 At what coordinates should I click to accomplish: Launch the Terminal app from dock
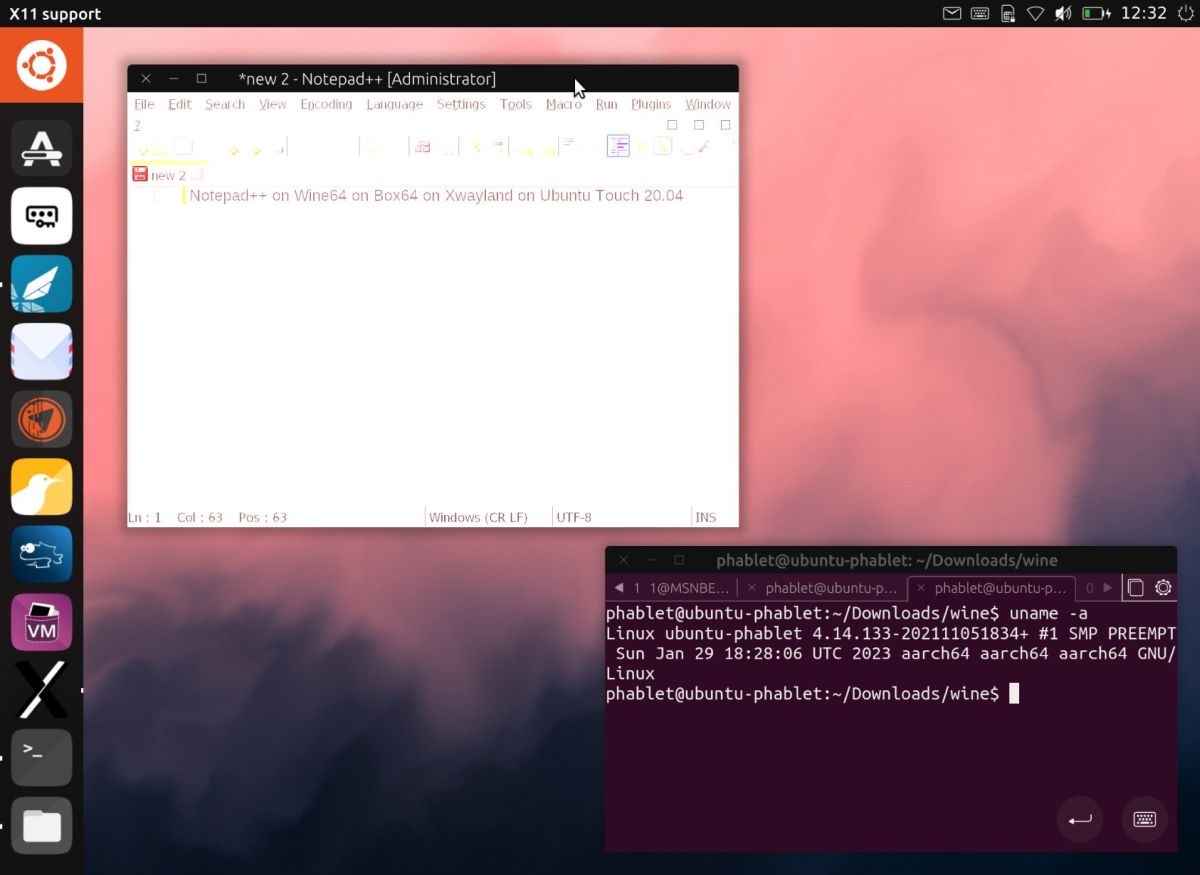coord(41,757)
